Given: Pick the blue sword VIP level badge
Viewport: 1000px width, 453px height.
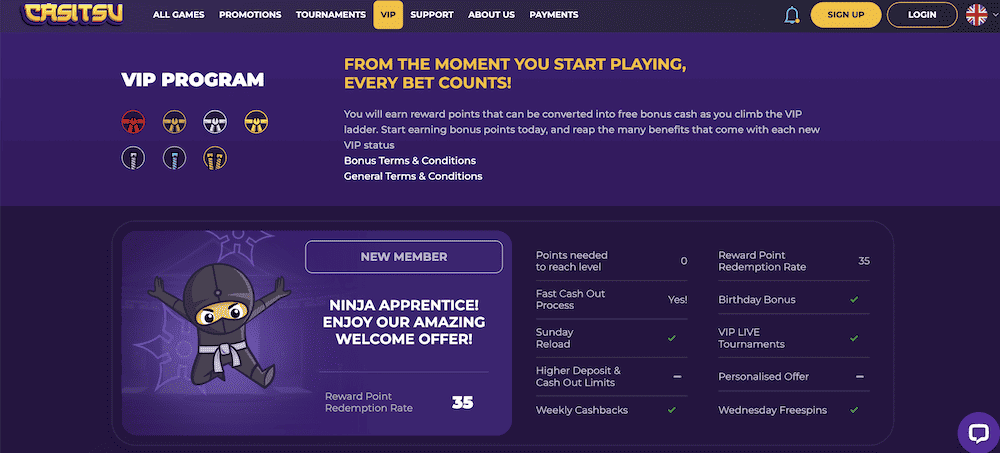Looking at the screenshot, I should [x=174, y=158].
